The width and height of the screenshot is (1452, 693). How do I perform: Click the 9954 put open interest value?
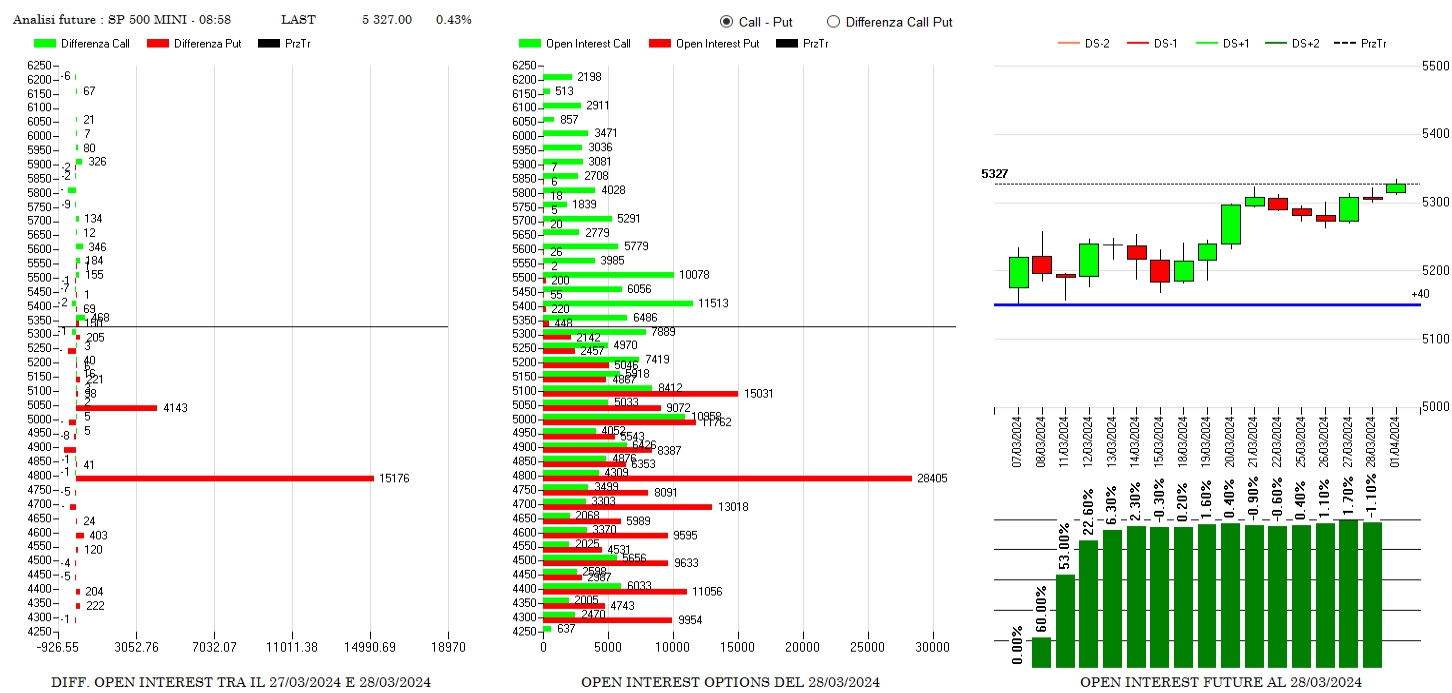point(691,620)
